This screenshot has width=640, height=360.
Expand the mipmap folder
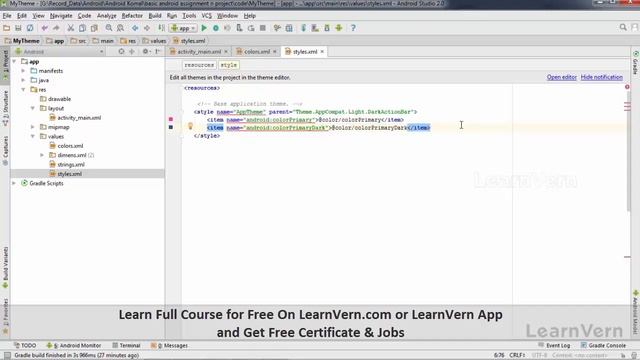(x=33, y=127)
